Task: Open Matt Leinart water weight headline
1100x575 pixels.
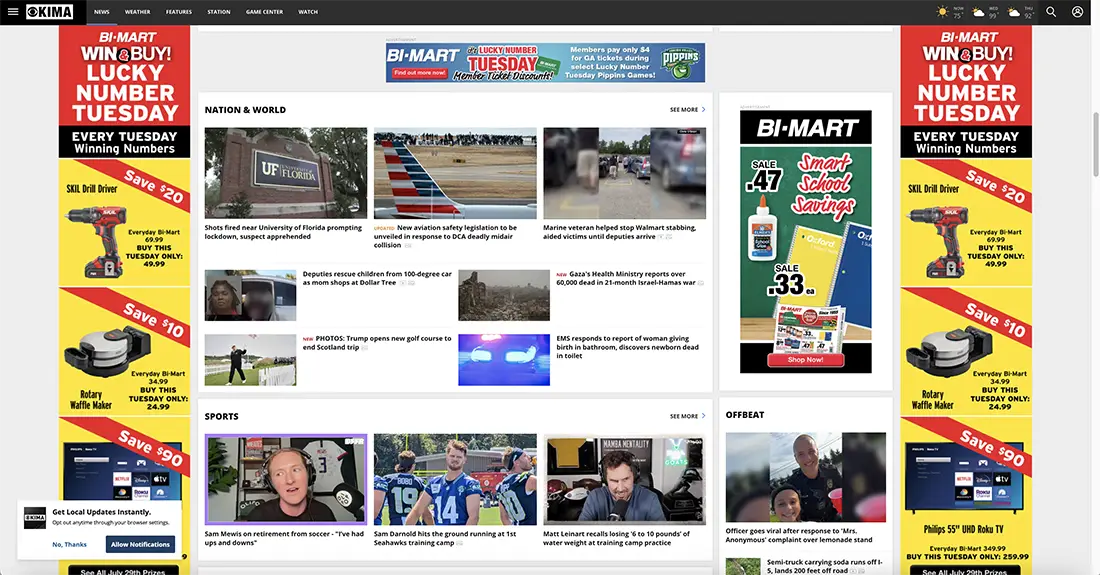Action: point(617,538)
